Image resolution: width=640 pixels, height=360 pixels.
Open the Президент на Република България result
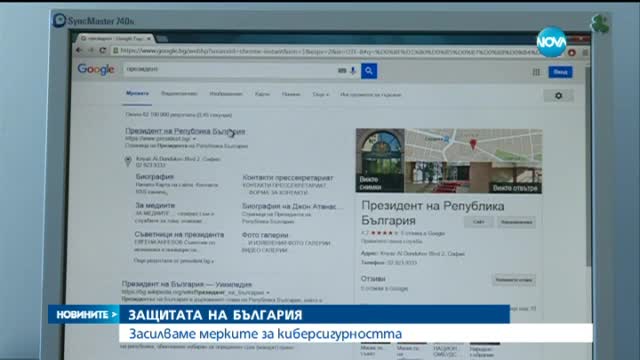click(x=185, y=131)
